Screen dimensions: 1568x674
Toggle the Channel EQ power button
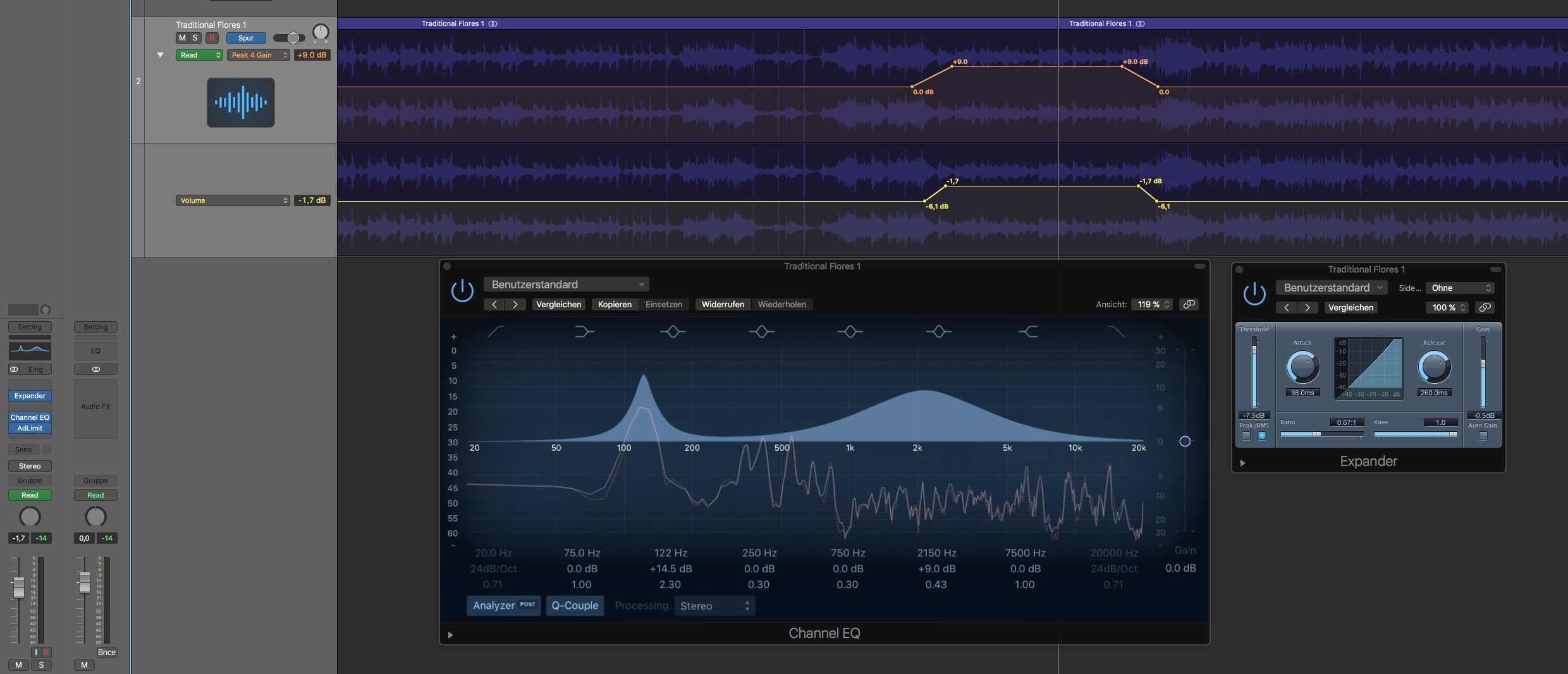[462, 291]
